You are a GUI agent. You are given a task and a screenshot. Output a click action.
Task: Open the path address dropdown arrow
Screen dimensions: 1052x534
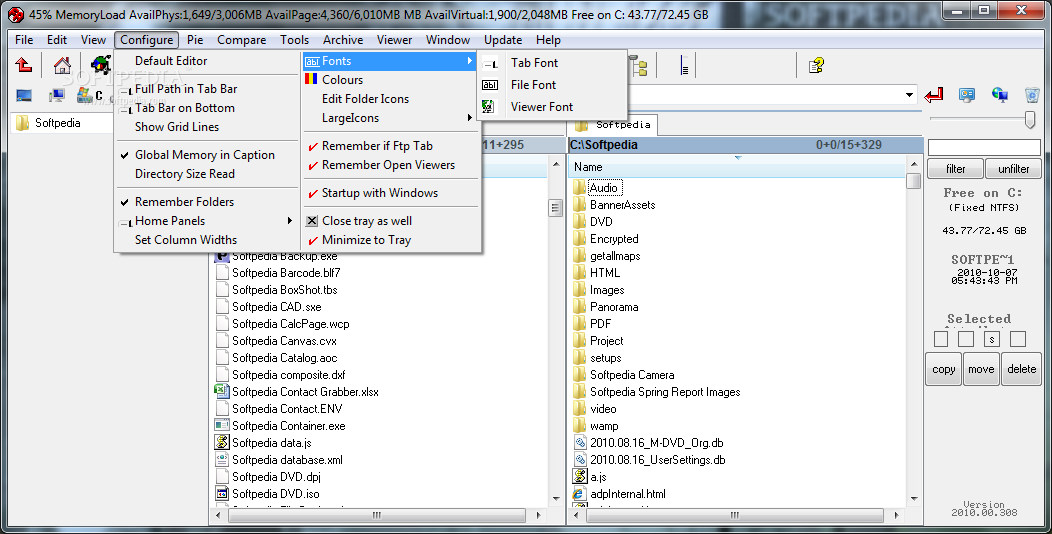point(910,95)
